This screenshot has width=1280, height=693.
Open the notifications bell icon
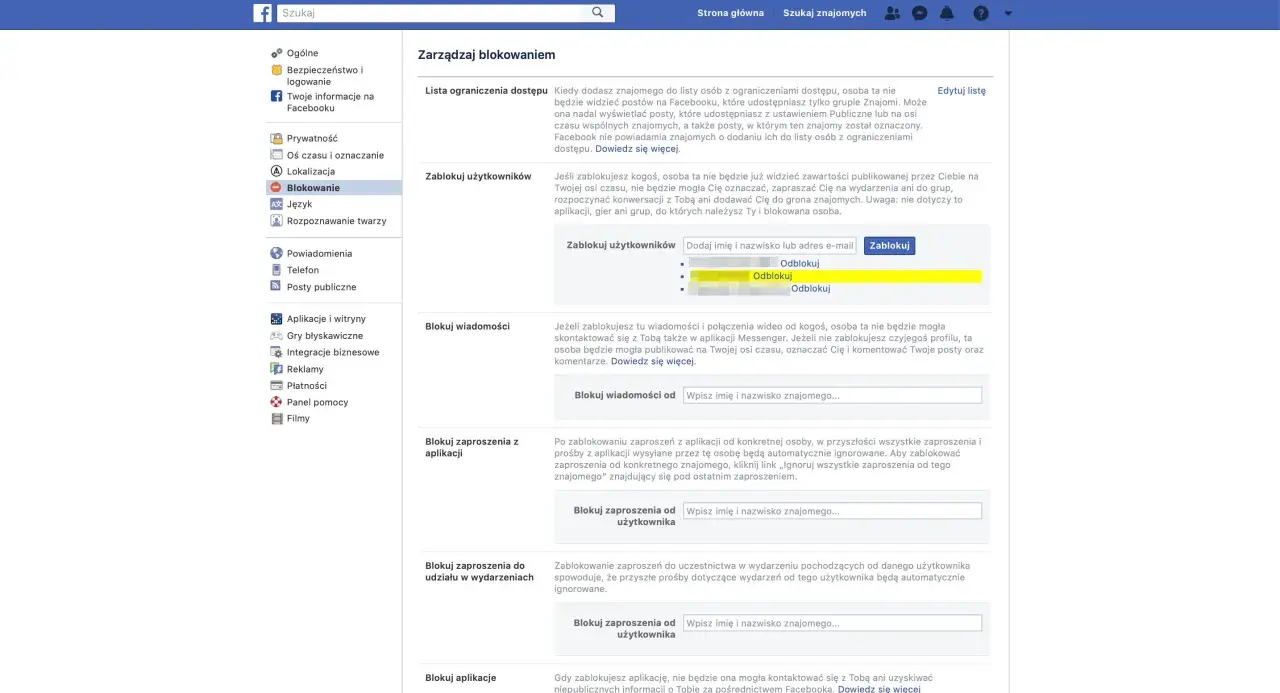(x=947, y=13)
